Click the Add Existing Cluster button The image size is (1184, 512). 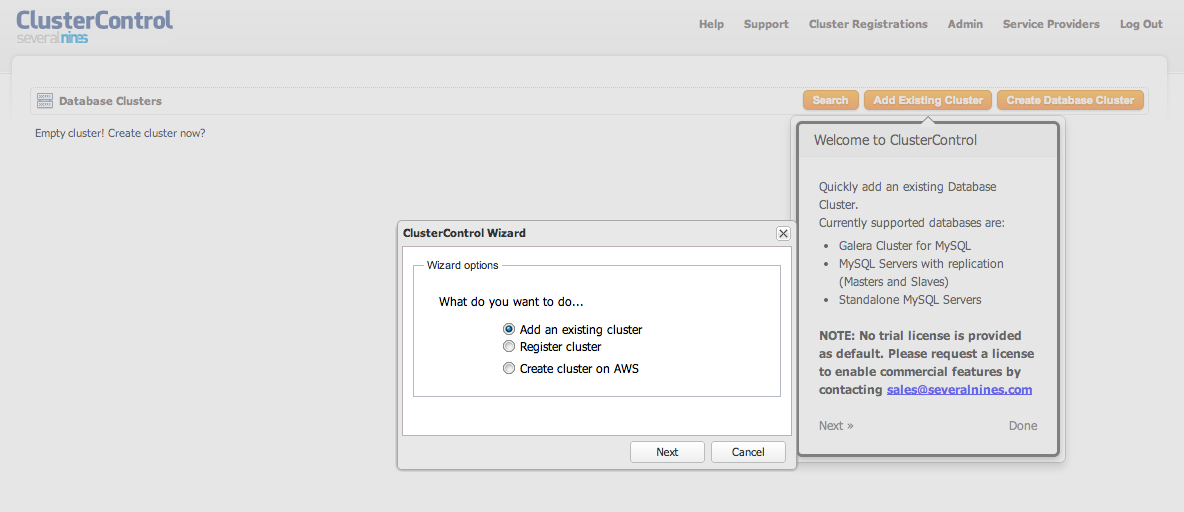tap(928, 100)
